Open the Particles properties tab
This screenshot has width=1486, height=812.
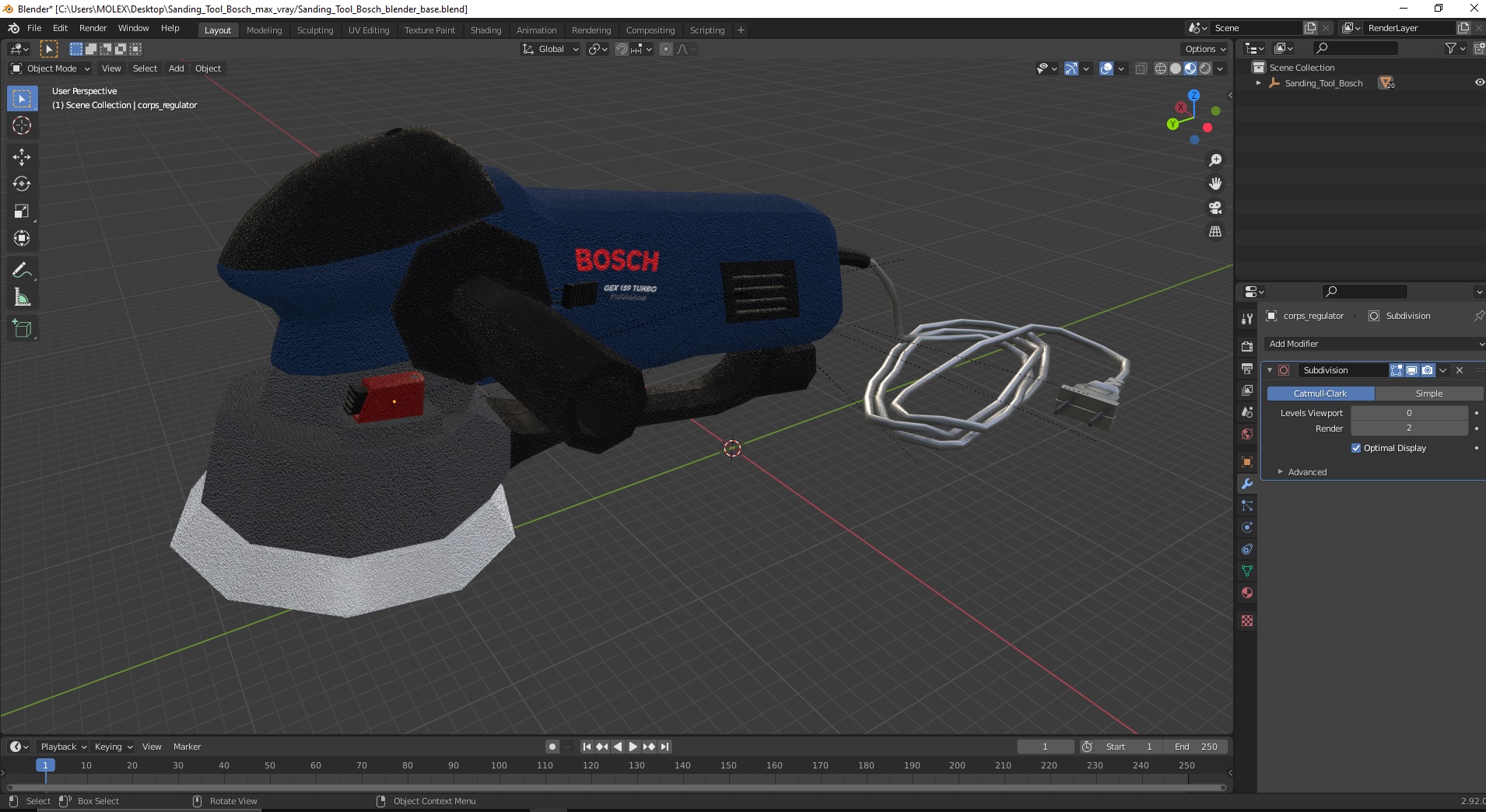1247,506
